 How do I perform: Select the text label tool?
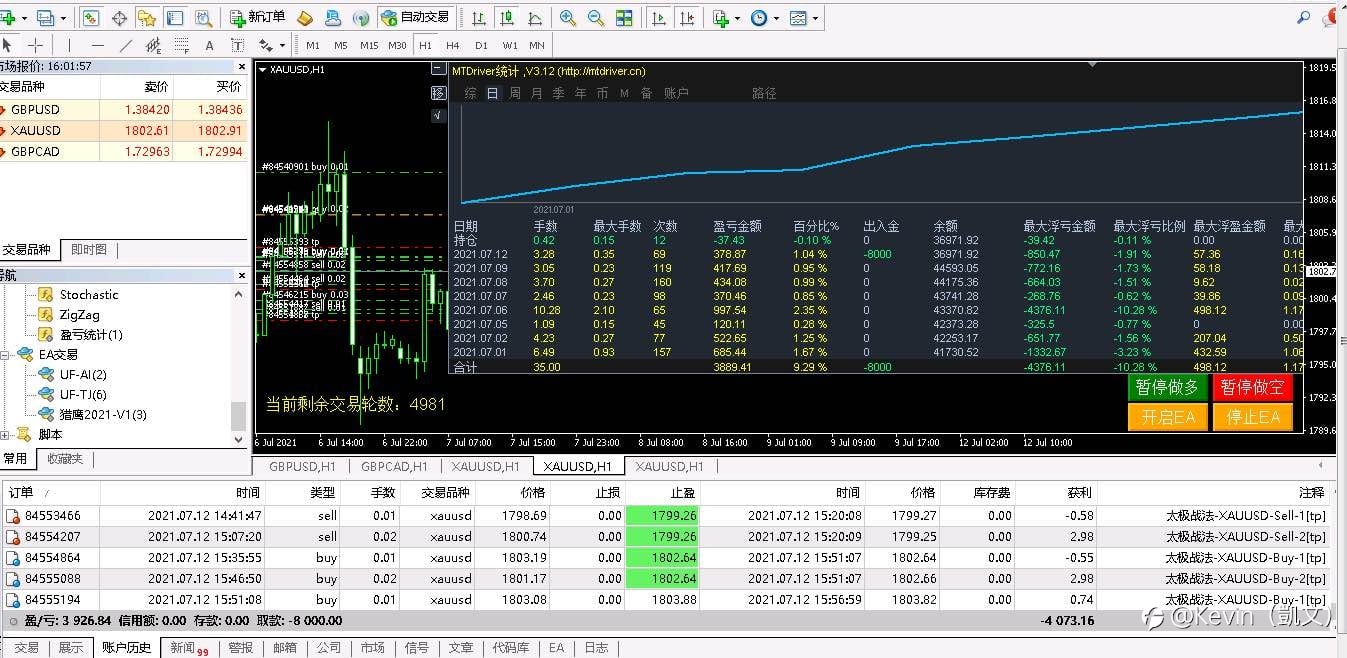click(237, 45)
